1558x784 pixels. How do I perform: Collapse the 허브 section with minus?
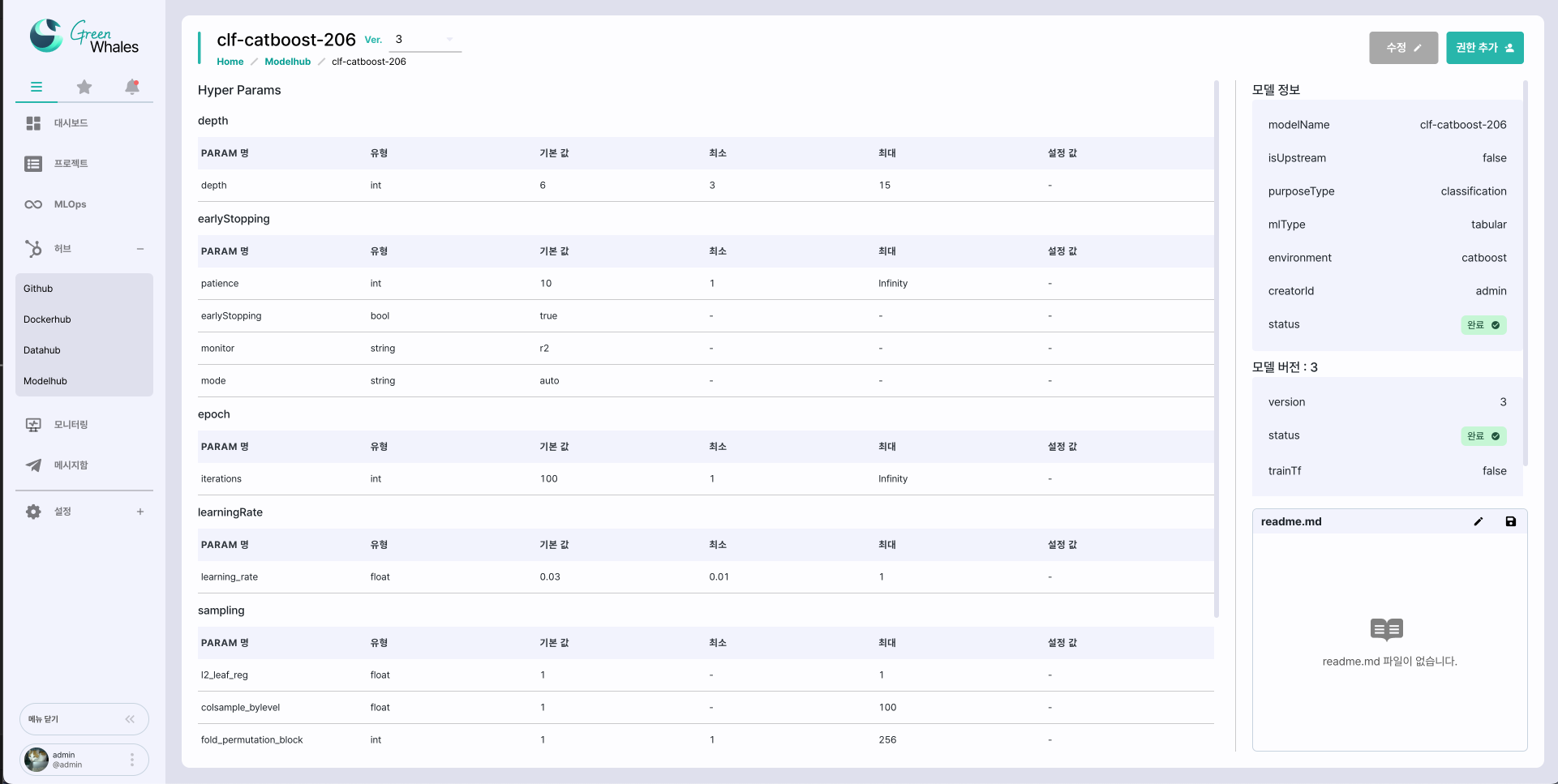[140, 249]
